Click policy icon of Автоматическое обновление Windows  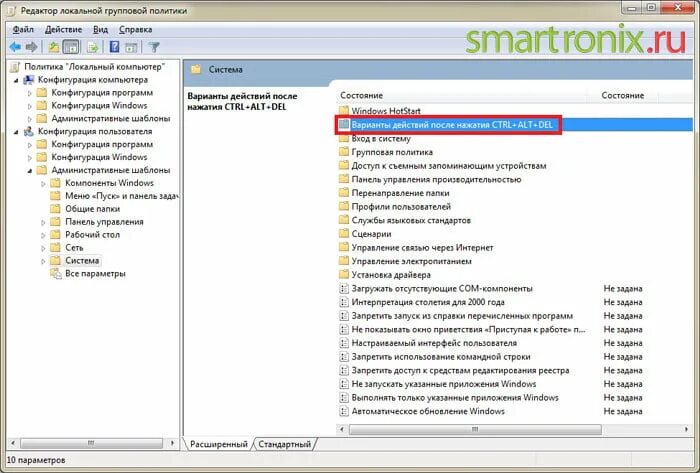pos(344,411)
